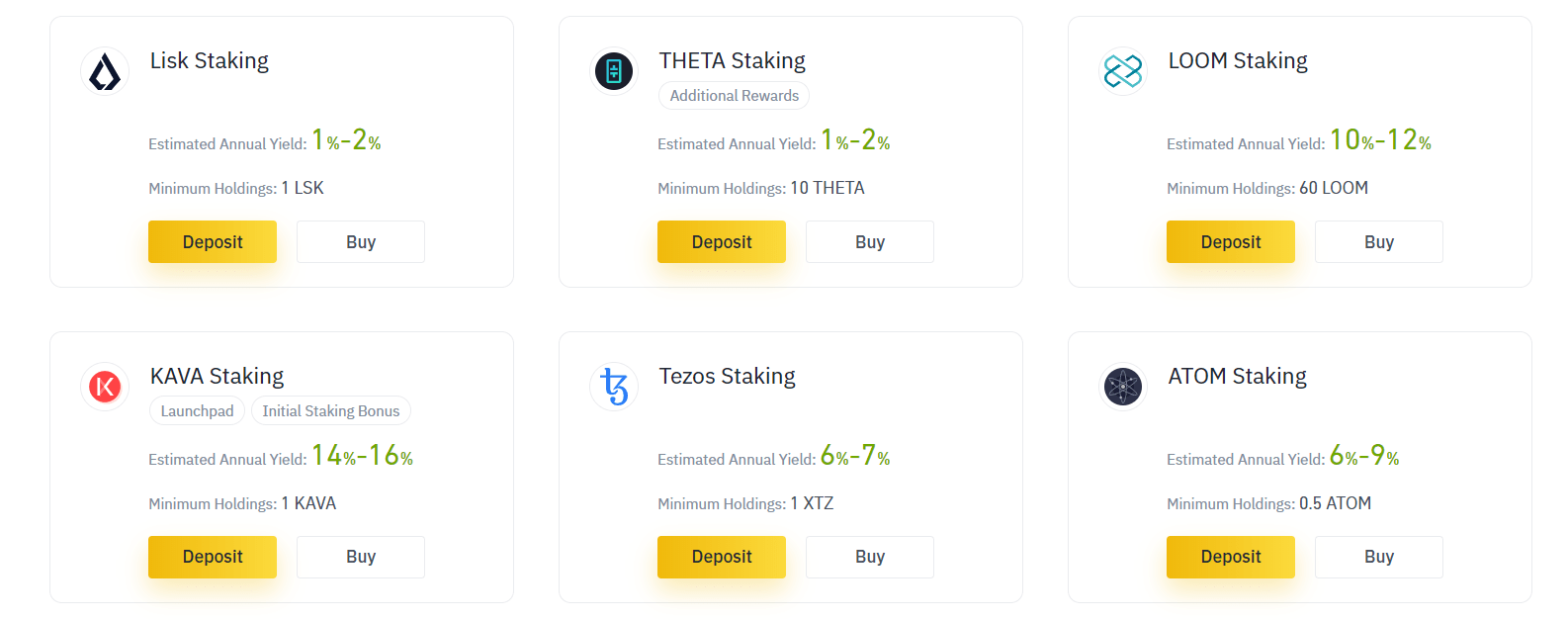This screenshot has height=620, width=1568.
Task: Select the Additional Rewards tag under THETA
Action: coord(735,96)
